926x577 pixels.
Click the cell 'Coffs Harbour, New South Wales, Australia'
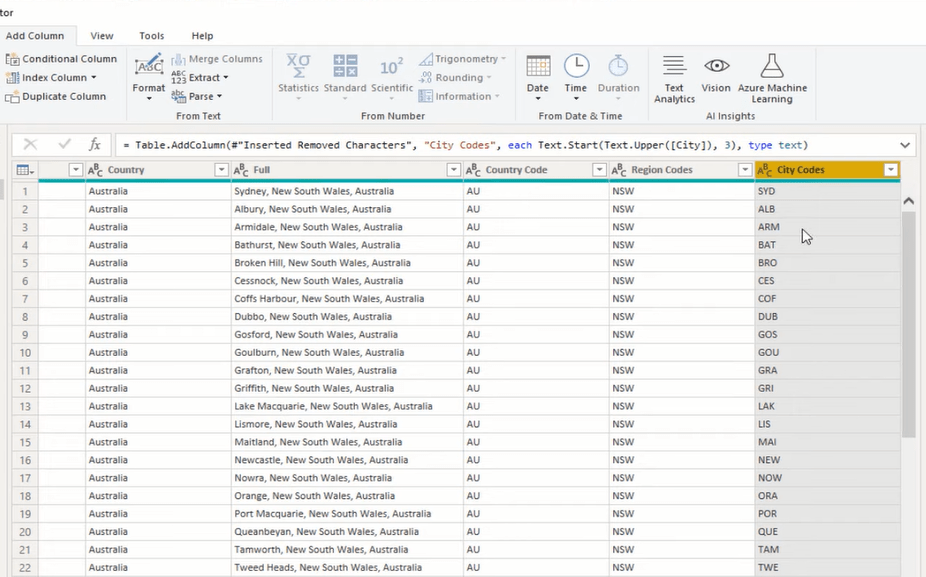click(x=347, y=299)
